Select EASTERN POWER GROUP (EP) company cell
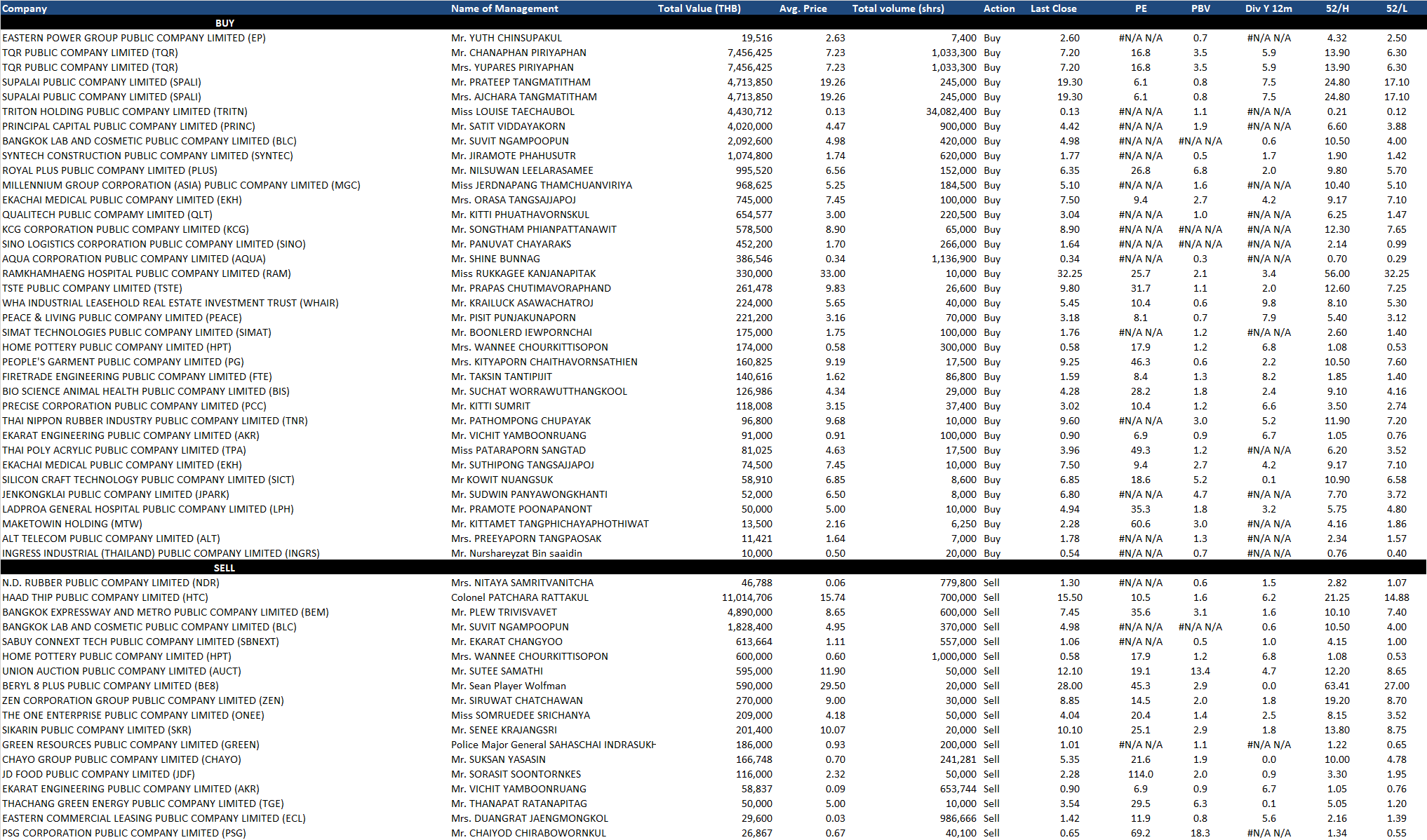 coord(134,38)
